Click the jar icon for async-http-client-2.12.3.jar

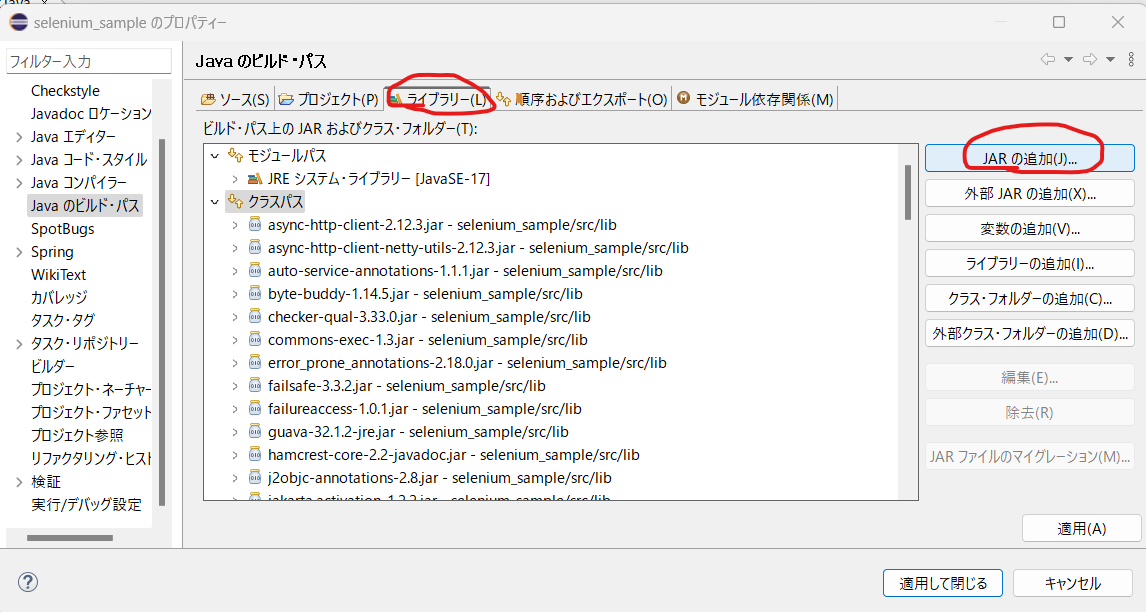tap(254, 224)
